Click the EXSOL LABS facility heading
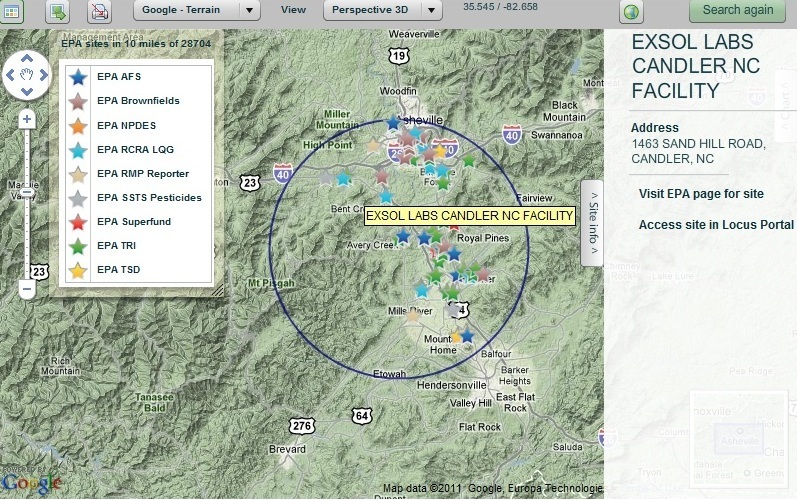Image resolution: width=797 pixels, height=500 pixels. coord(696,66)
